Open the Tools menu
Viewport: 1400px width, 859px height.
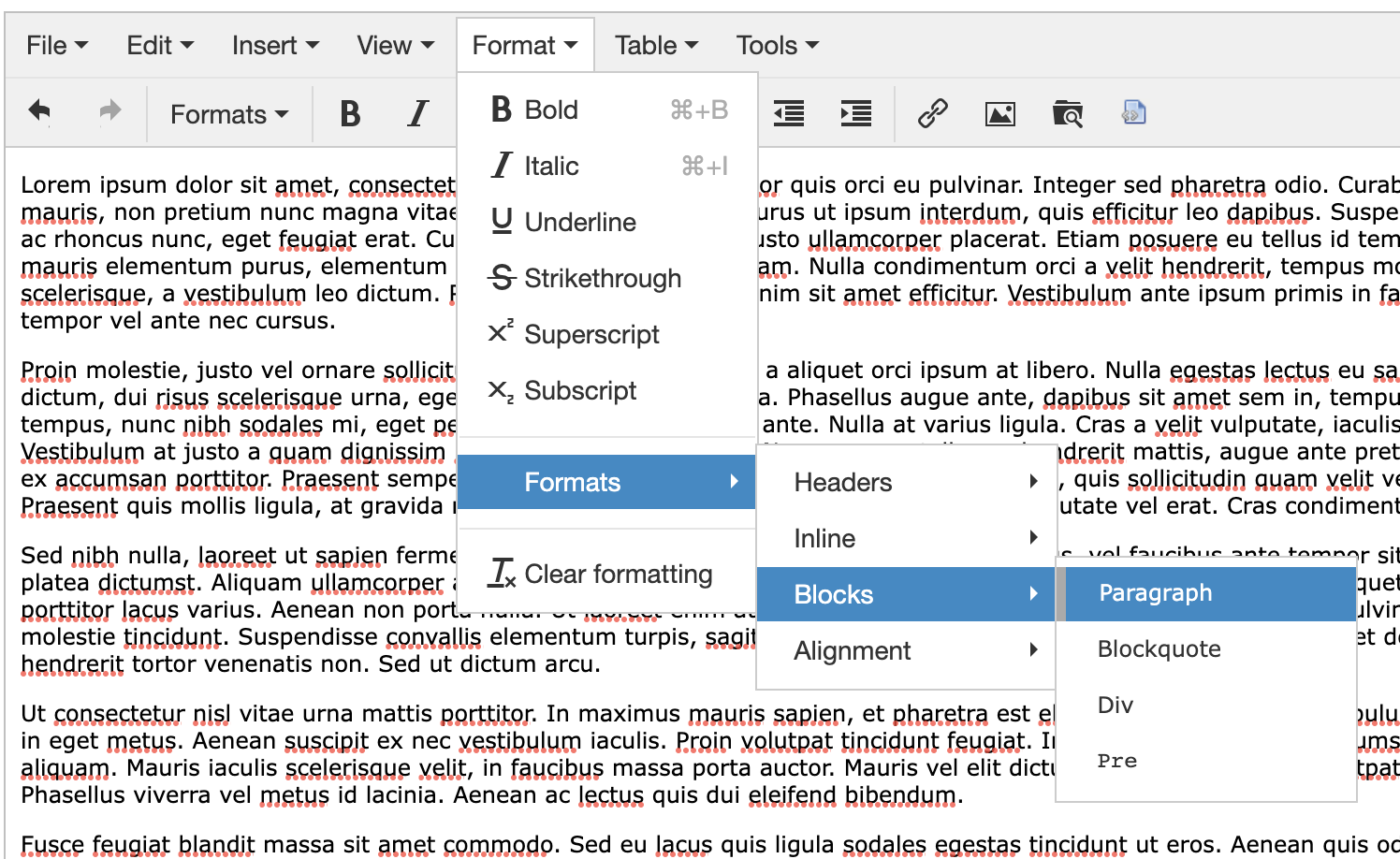point(777,45)
